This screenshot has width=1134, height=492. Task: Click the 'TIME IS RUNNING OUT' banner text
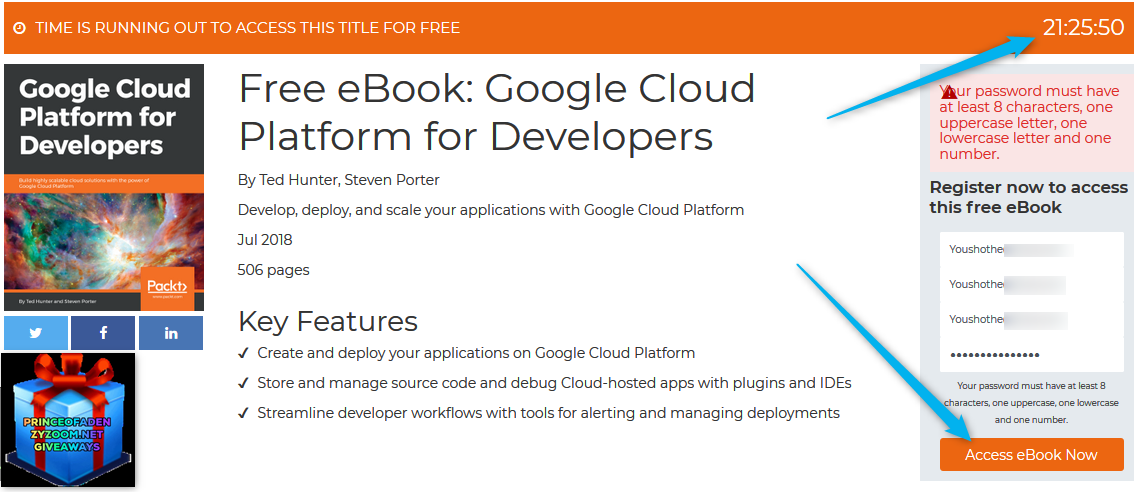247,28
